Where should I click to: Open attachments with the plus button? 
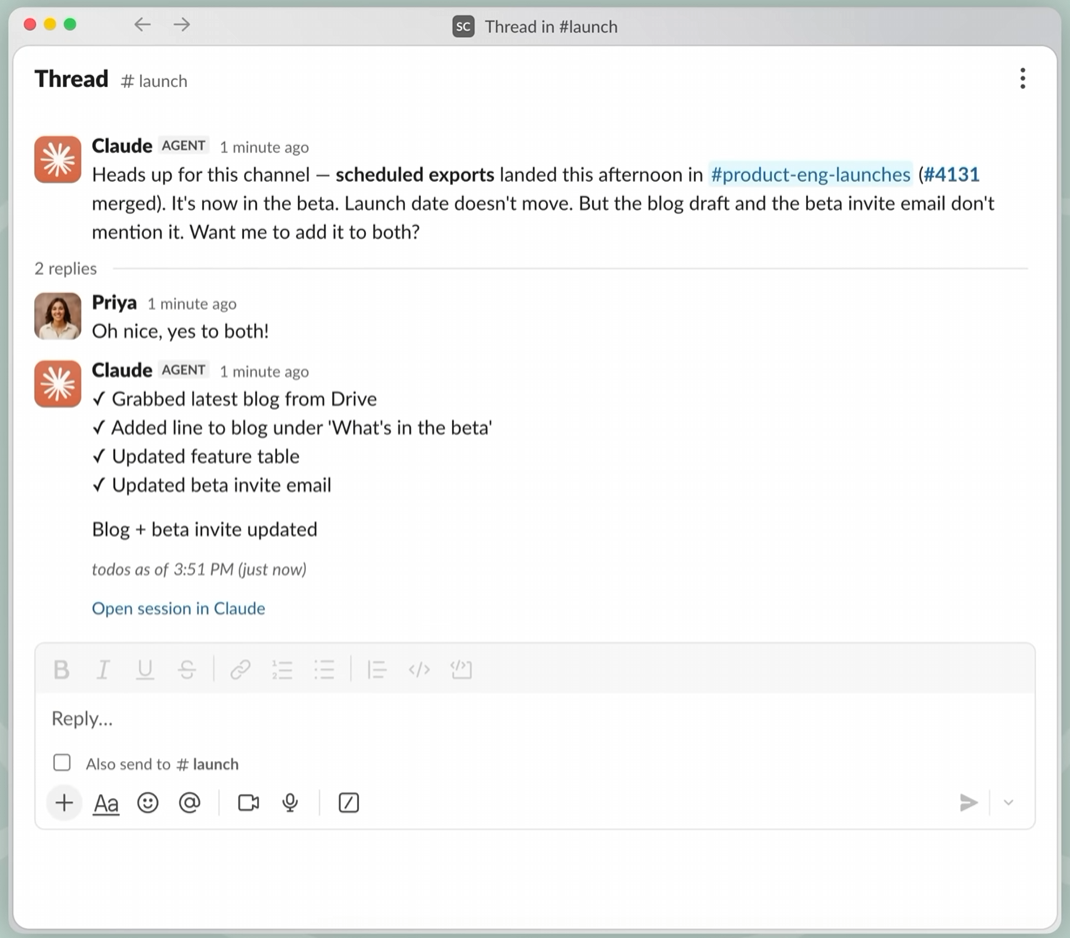pyautogui.click(x=64, y=803)
